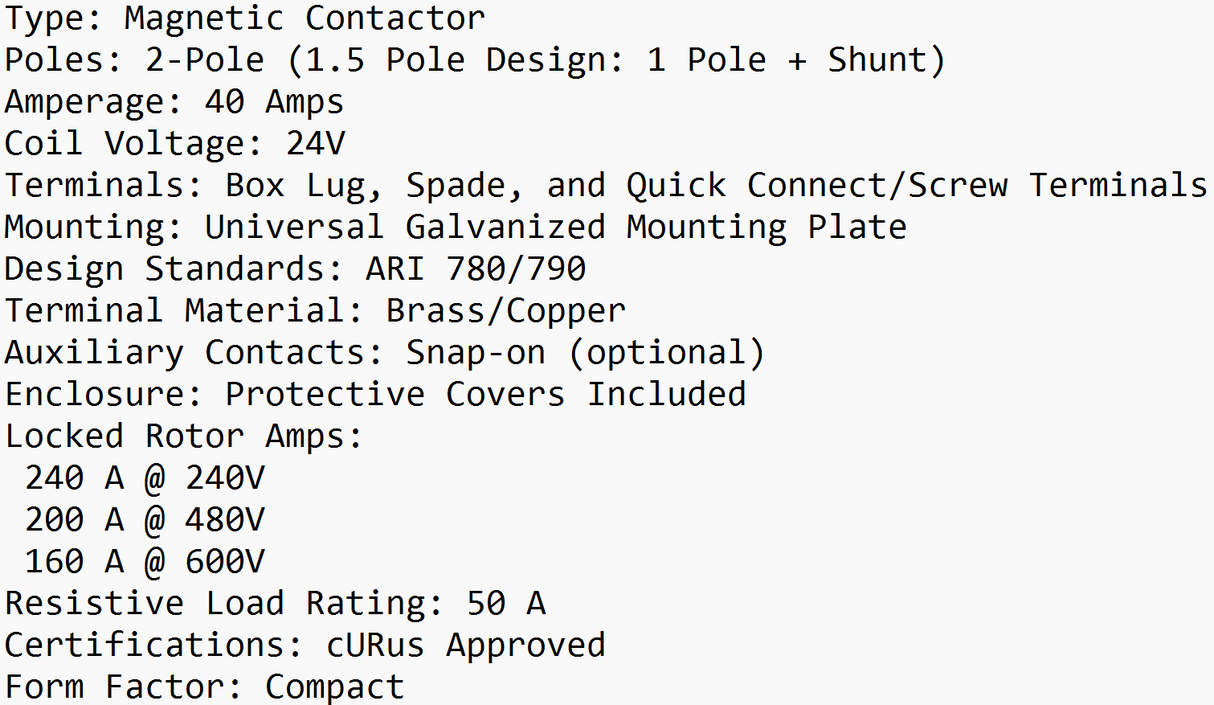Click the 'Coil Voltage: 24V' line
This screenshot has height=705, width=1214.
[174, 144]
